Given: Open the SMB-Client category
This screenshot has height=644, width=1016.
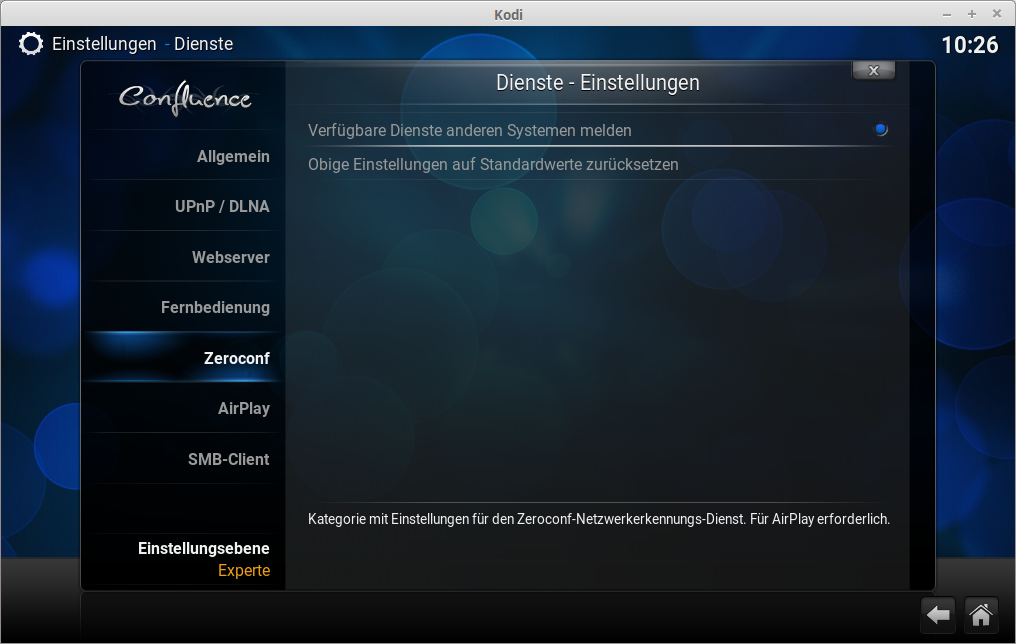Looking at the screenshot, I should coord(228,459).
